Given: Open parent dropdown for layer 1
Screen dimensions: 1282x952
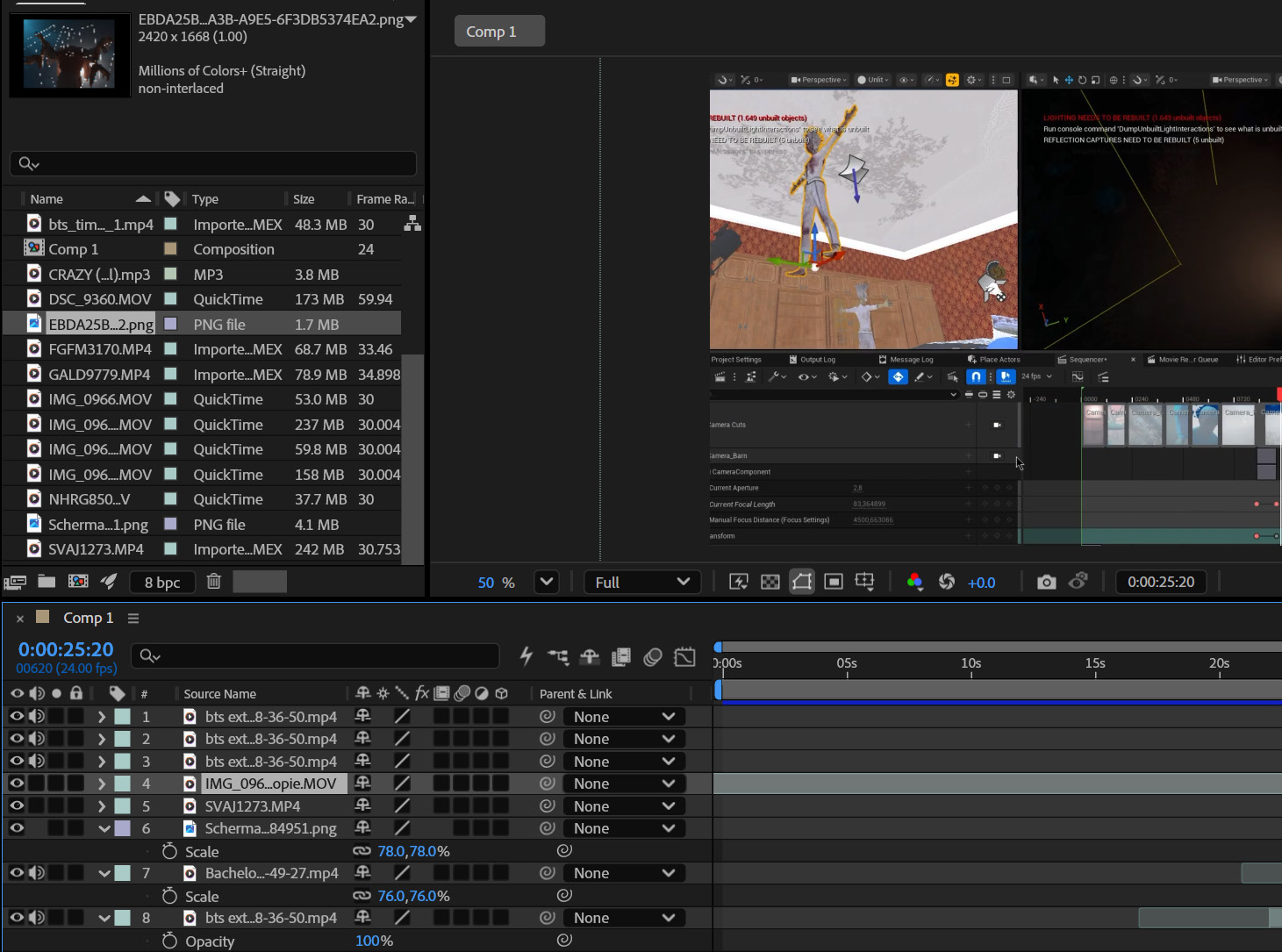Looking at the screenshot, I should (x=624, y=716).
